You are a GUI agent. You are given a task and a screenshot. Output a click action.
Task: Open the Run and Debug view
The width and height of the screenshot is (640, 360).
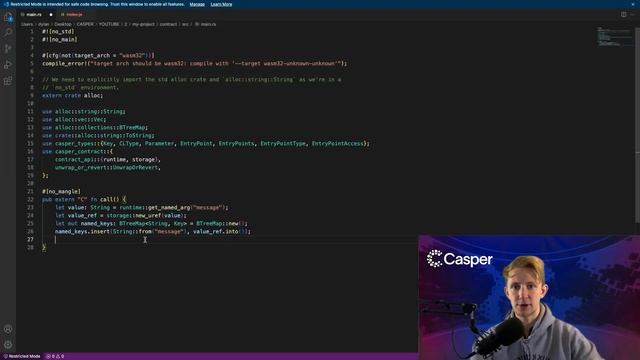[x=8, y=64]
